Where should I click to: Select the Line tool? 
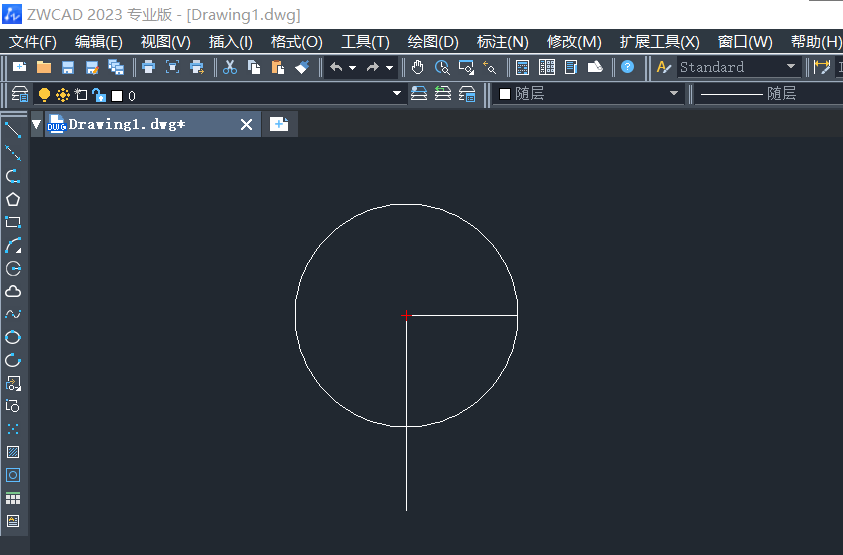(13, 130)
